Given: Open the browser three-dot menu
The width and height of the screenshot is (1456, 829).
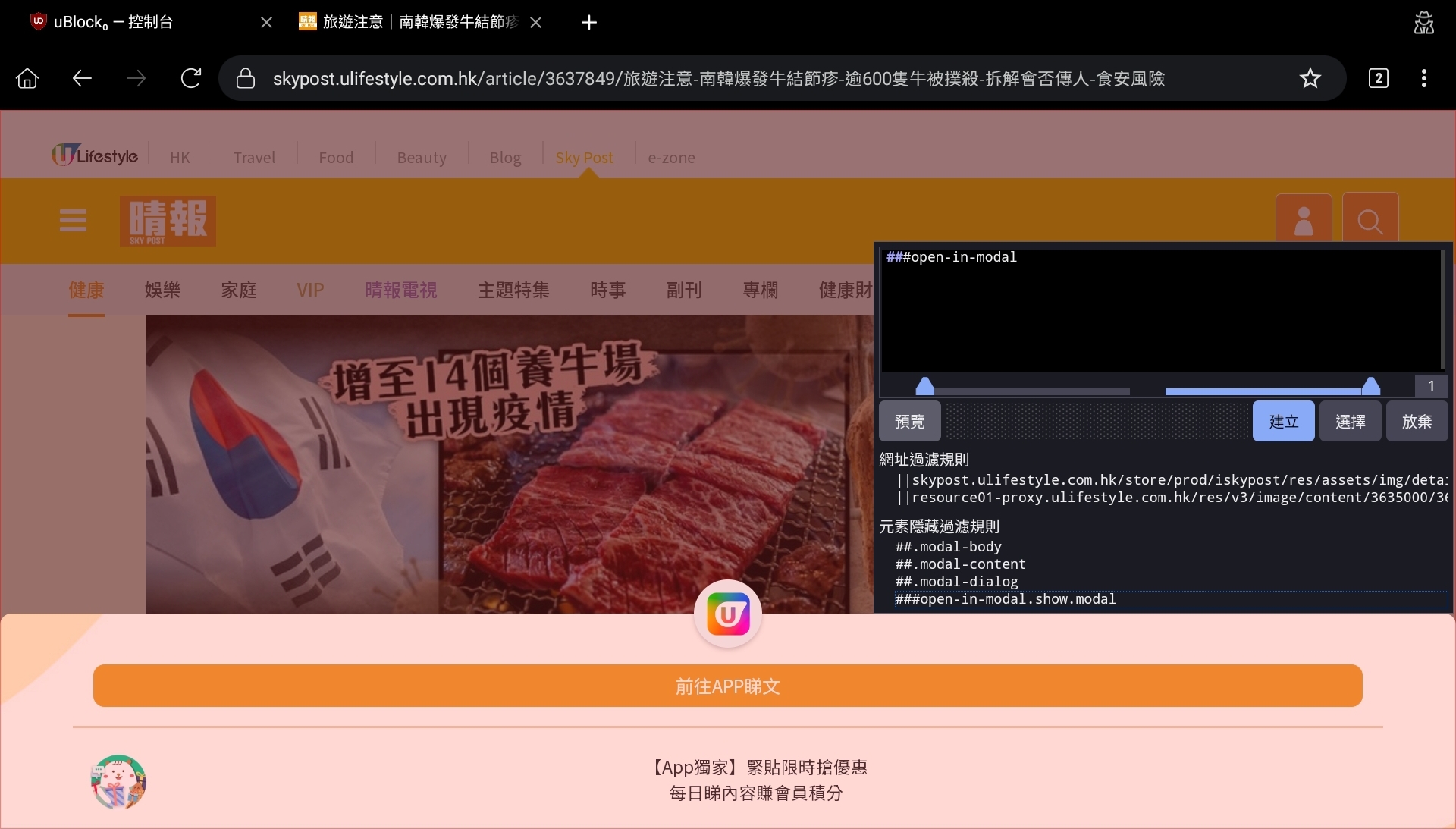Looking at the screenshot, I should tap(1423, 78).
